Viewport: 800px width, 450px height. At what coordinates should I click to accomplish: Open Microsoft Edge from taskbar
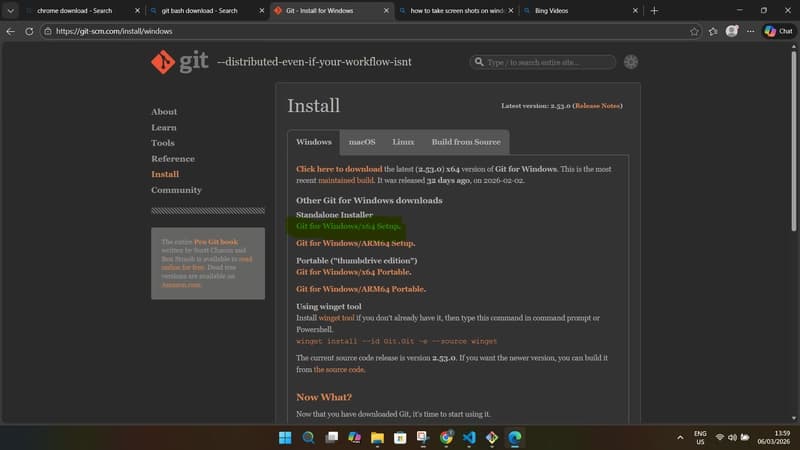click(x=515, y=437)
